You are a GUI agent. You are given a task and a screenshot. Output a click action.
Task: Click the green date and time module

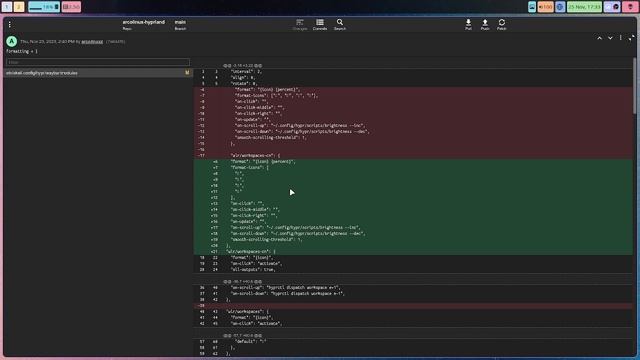[x=584, y=7]
